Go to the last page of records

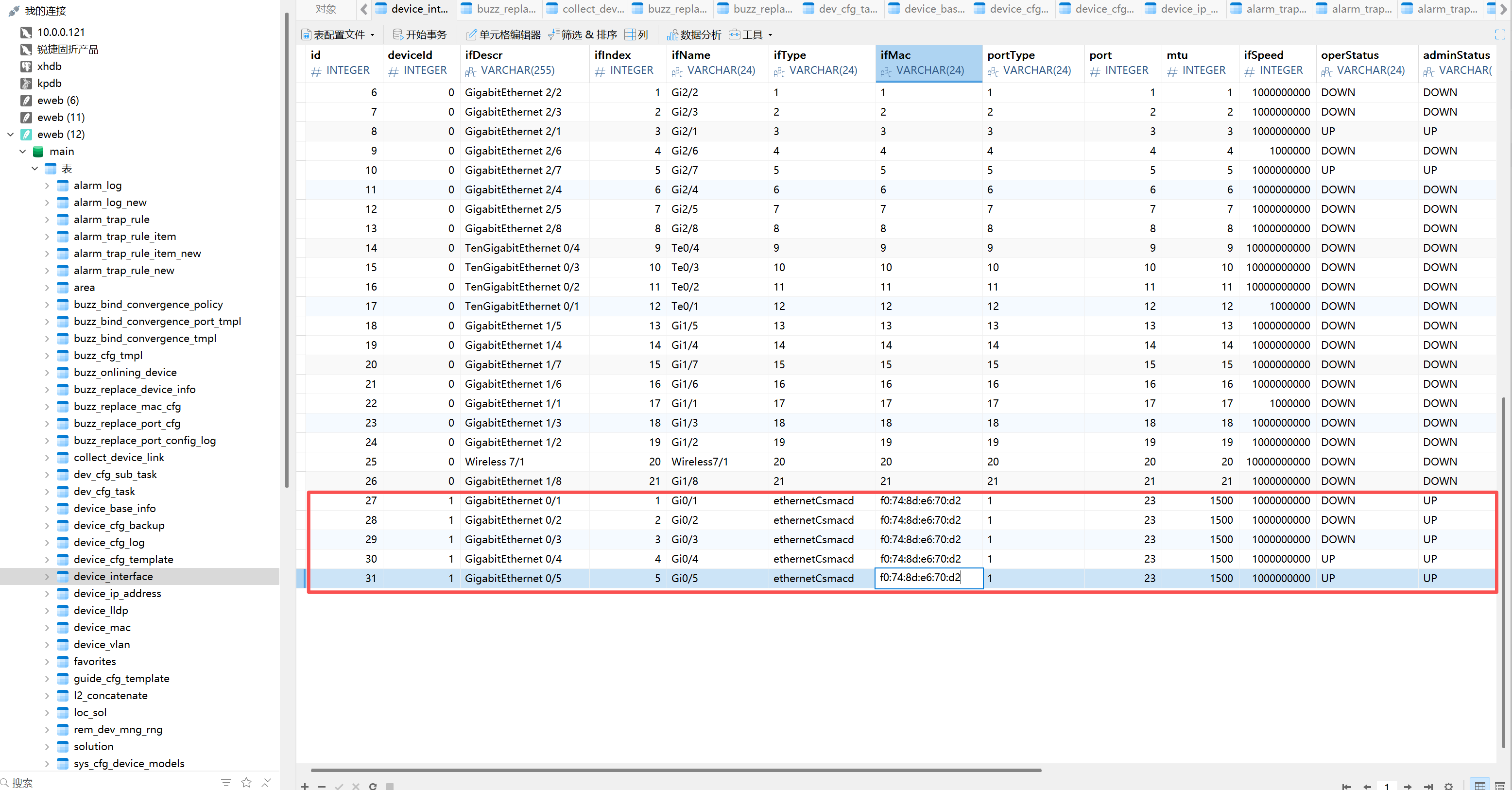(x=1428, y=786)
